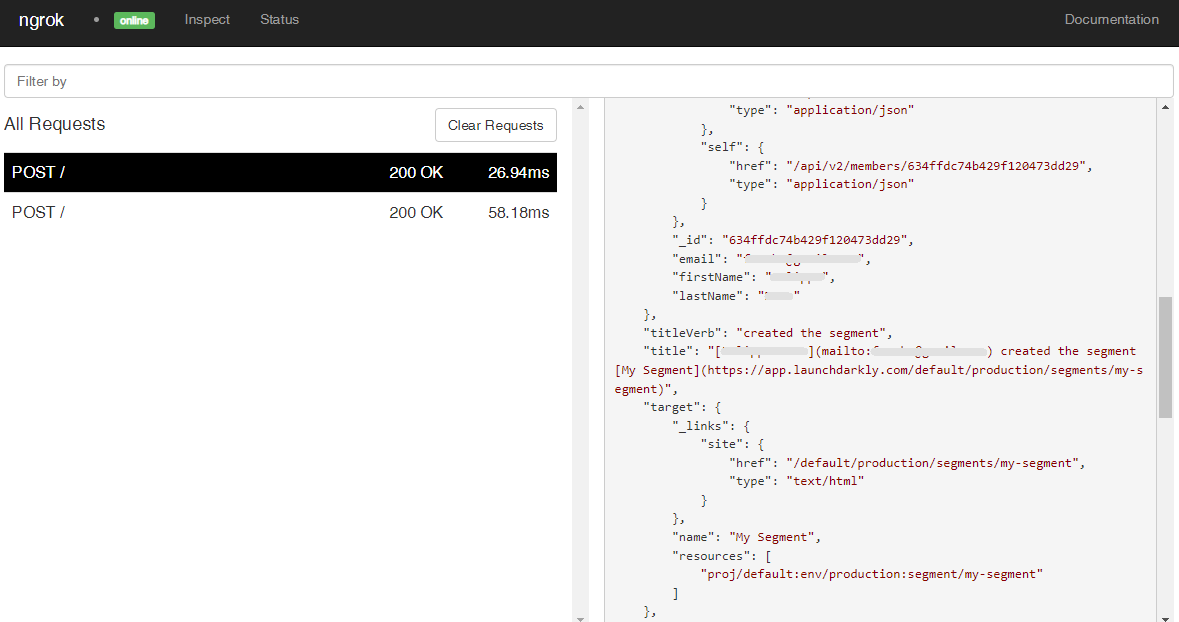Click the "proj/default:env/production:segment/my-segment" resource string
This screenshot has height=622, width=1179.
coord(871,574)
